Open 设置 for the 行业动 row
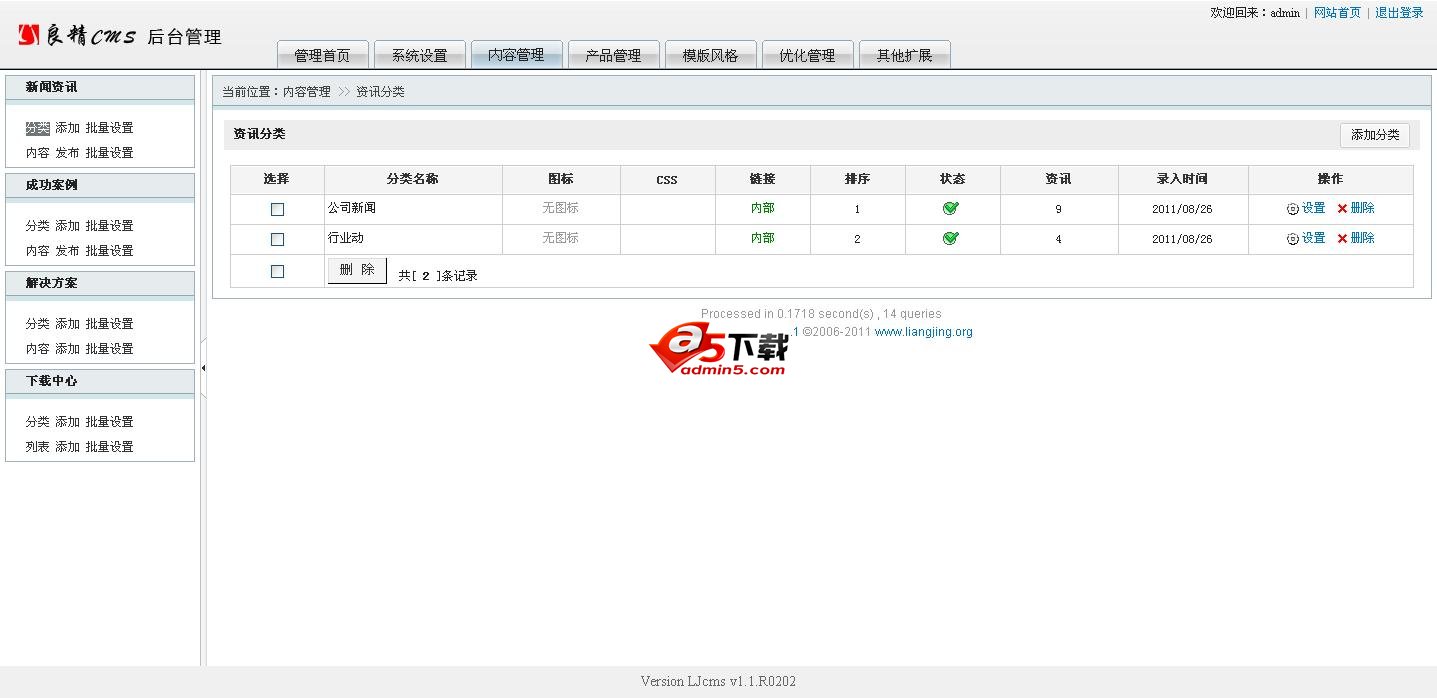Viewport: 1437px width, 698px height. [1306, 238]
